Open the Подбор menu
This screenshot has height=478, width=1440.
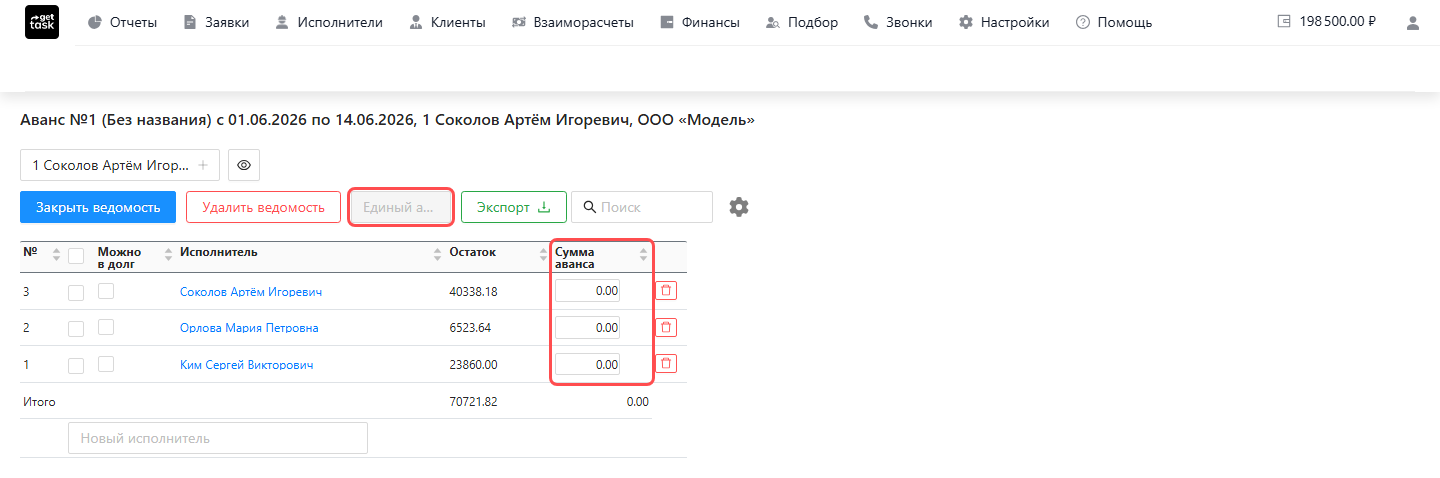(801, 22)
